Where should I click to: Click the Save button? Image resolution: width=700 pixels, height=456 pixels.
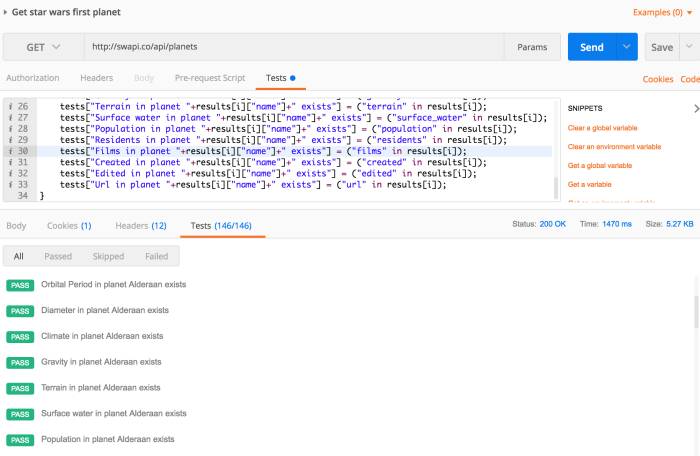click(x=662, y=47)
